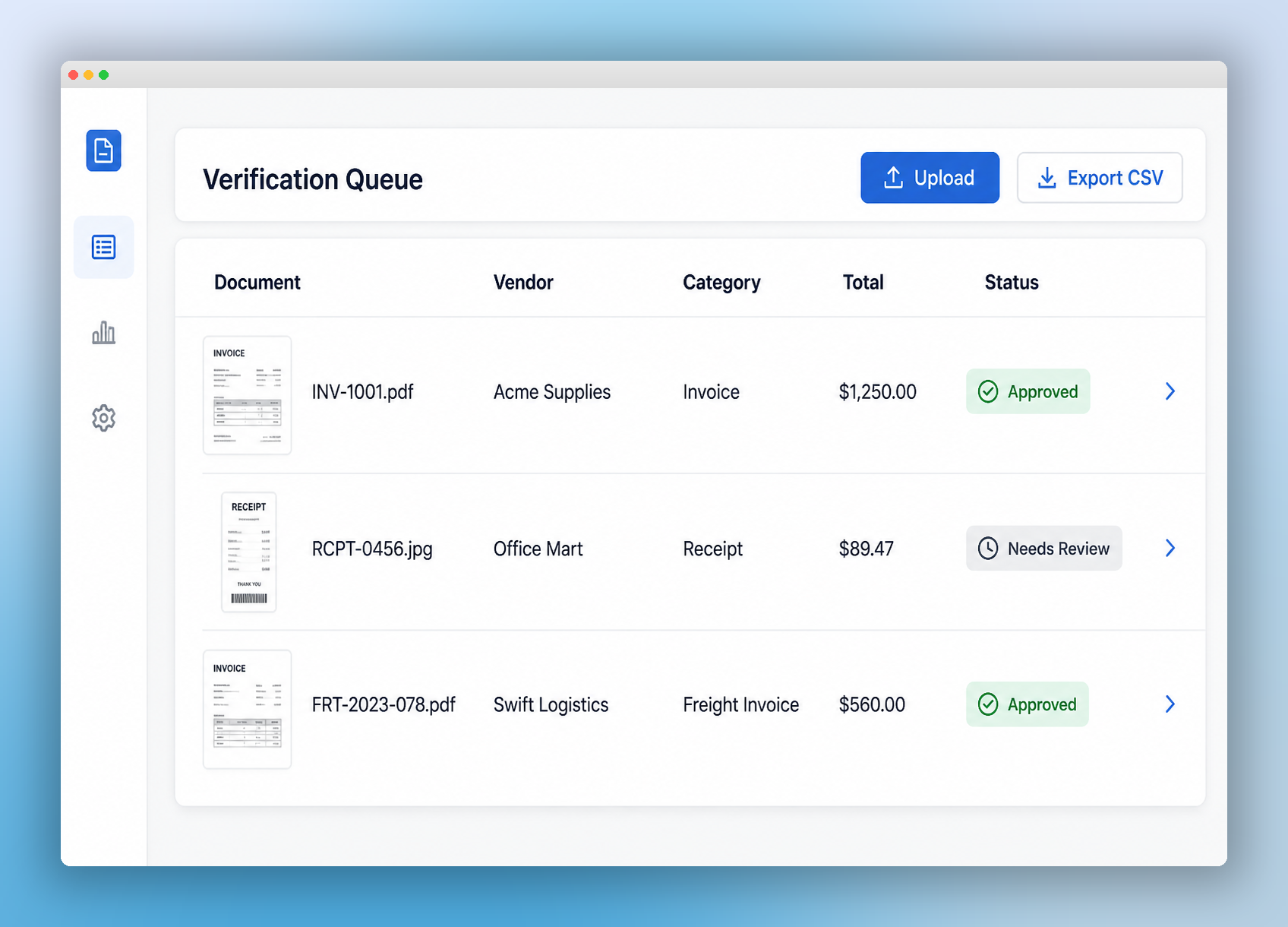Click the Receipt category cell
The image size is (1288, 927).
[712, 549]
